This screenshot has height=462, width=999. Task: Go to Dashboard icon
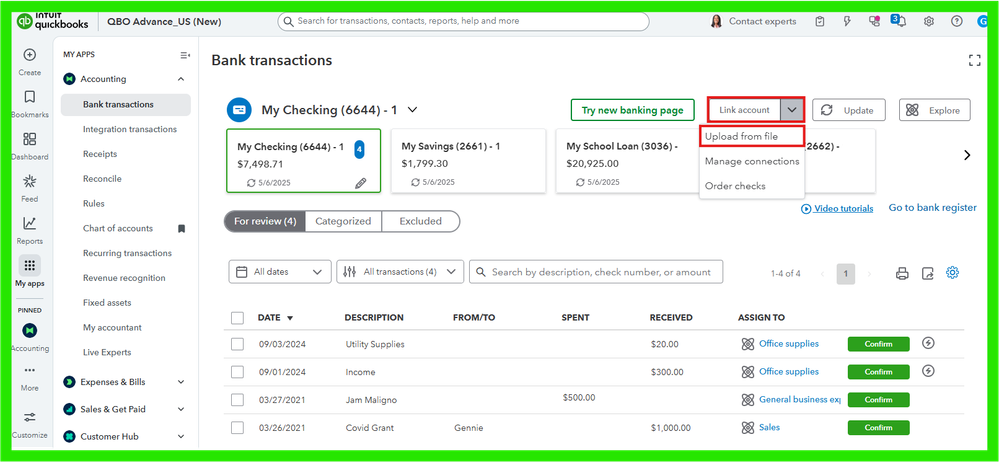[29, 139]
